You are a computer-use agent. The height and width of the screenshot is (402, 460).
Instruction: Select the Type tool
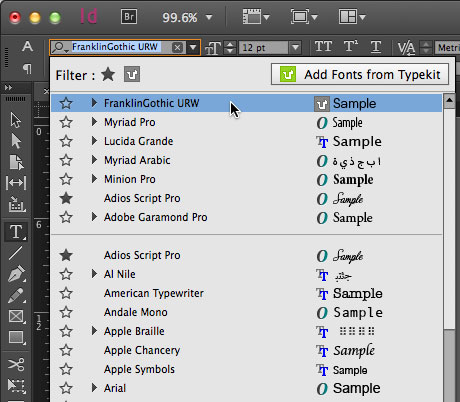(16, 231)
